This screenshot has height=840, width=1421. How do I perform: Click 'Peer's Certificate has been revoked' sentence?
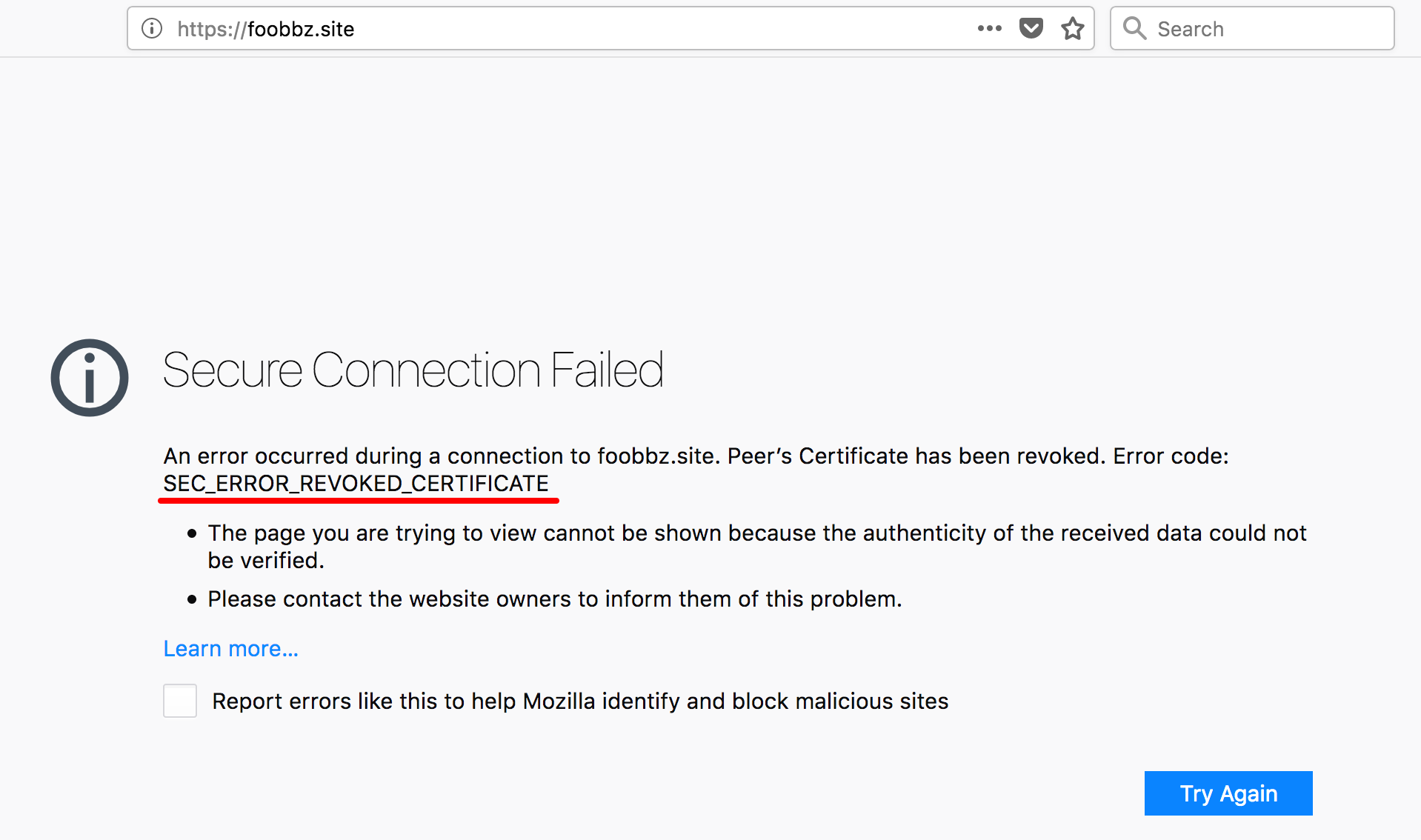pyautogui.click(x=916, y=456)
